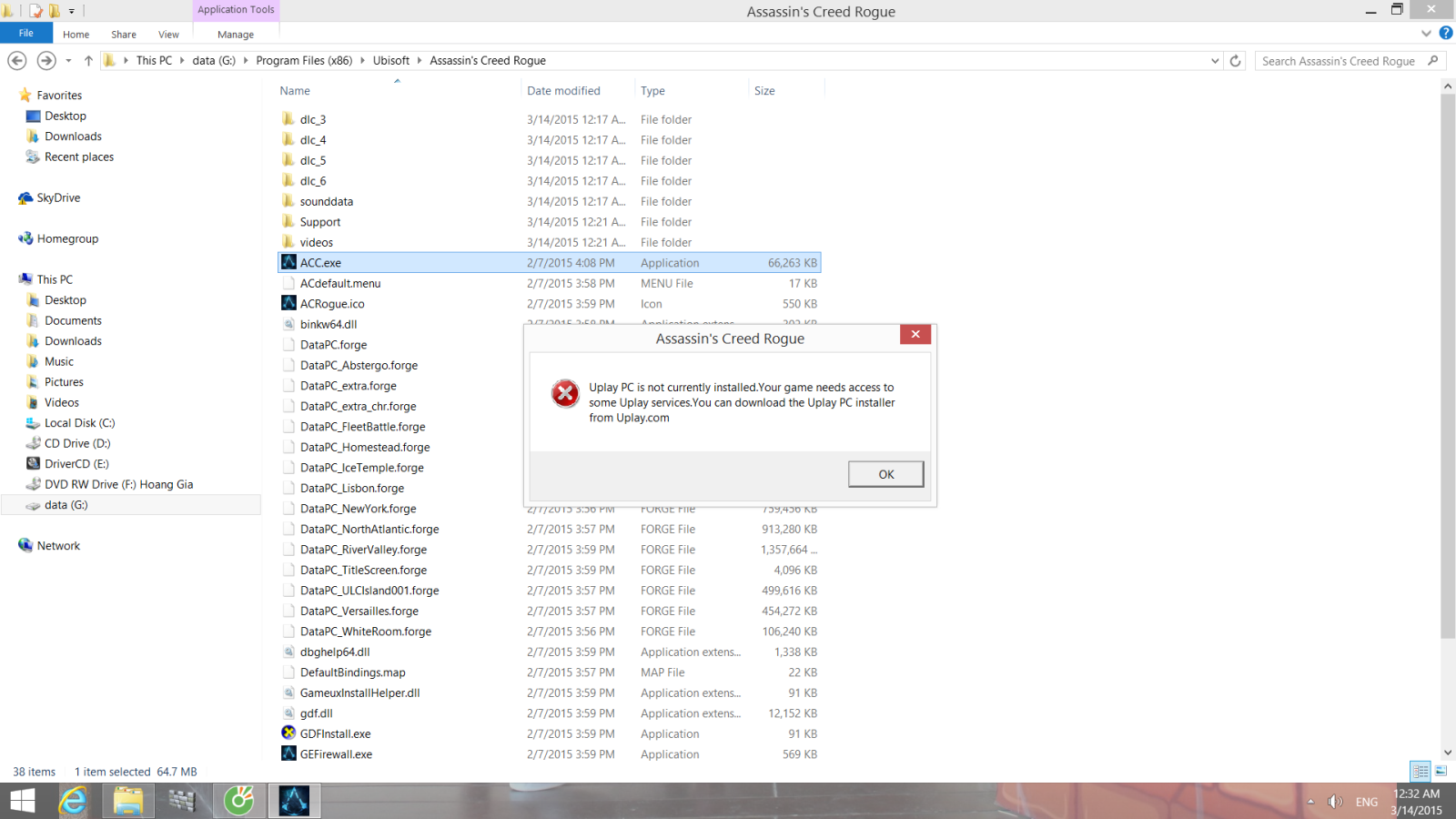Click the file list vertical scrollbar
Screen dimensions: 1456x819
pos(1448,366)
